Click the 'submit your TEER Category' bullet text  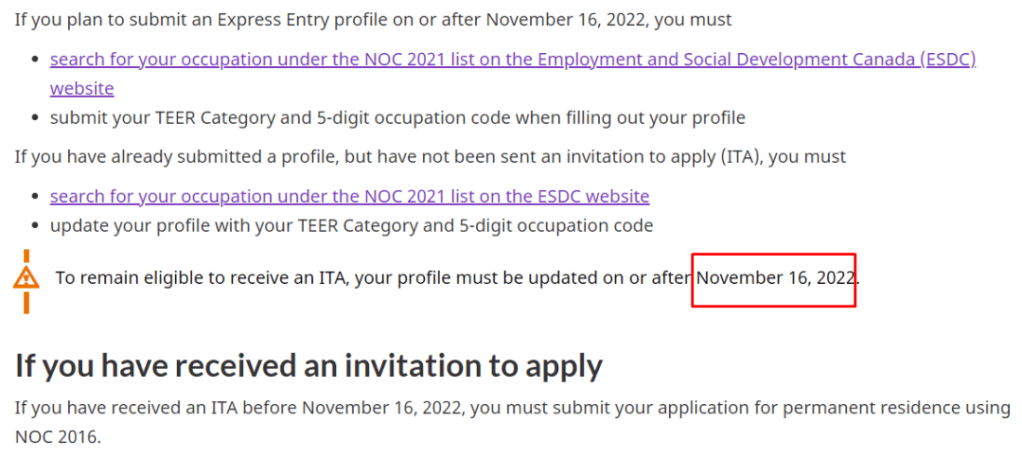coord(397,118)
